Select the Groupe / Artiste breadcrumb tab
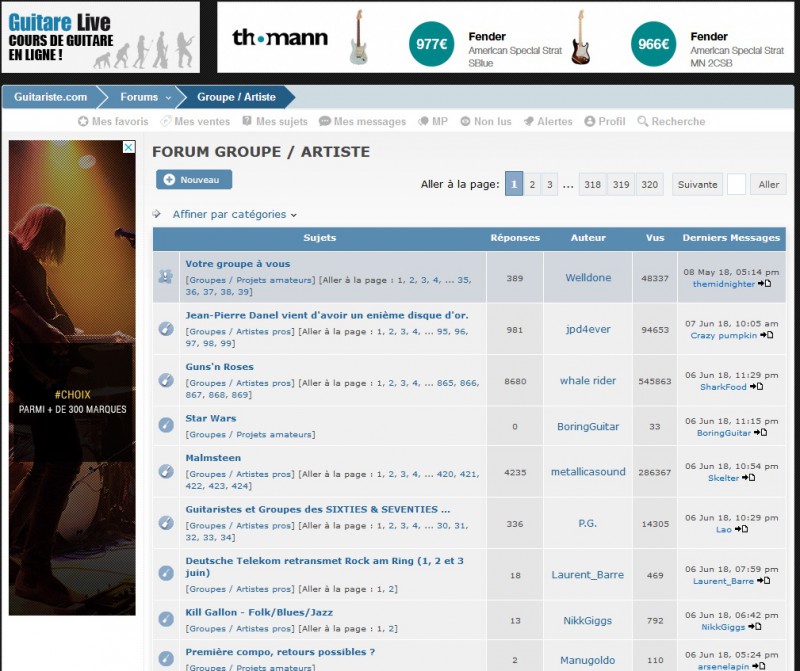Image resolution: width=800 pixels, height=671 pixels. pyautogui.click(x=236, y=98)
